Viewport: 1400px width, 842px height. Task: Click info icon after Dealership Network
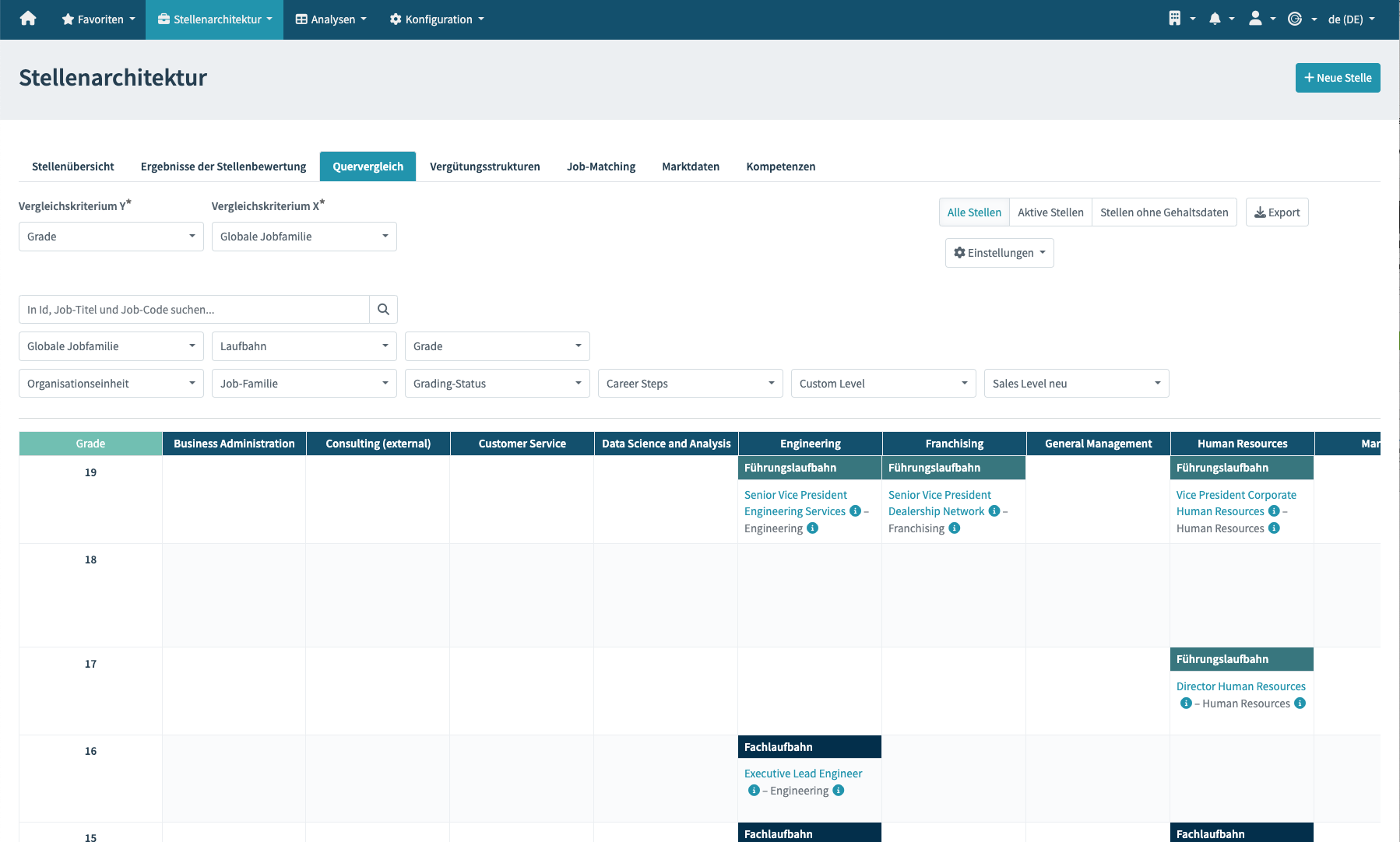click(994, 511)
